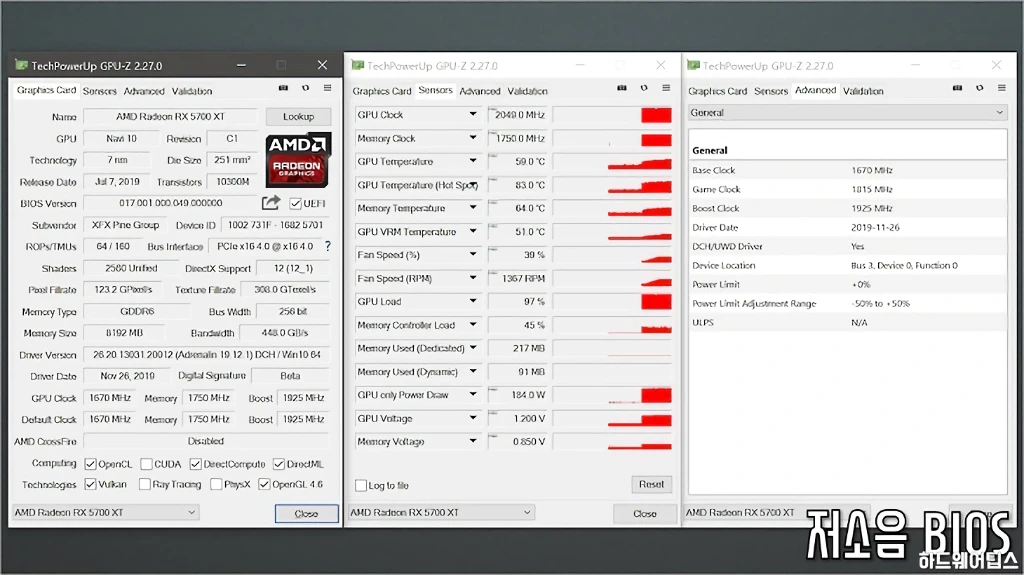Click Power Limit Adjustment Range row
This screenshot has width=1024, height=575.
(x=847, y=303)
